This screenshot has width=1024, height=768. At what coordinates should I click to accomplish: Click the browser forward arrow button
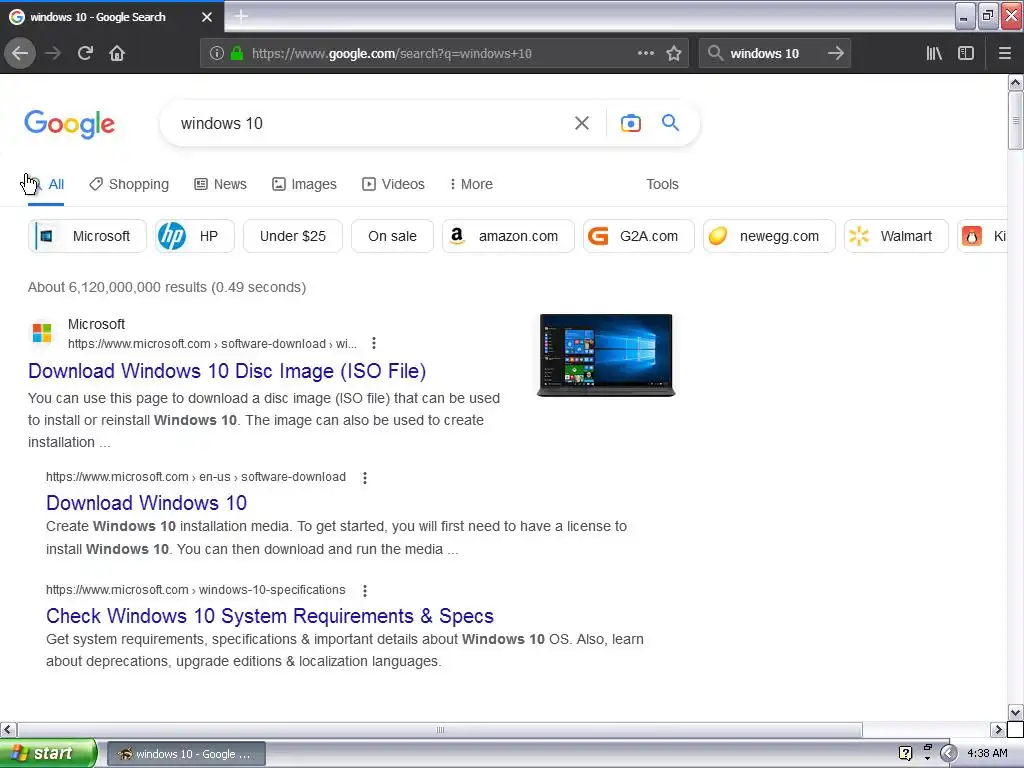pyautogui.click(x=53, y=53)
